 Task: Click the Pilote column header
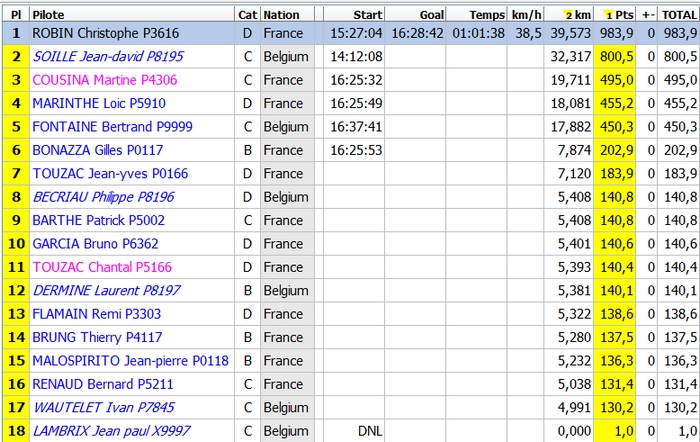click(x=51, y=15)
